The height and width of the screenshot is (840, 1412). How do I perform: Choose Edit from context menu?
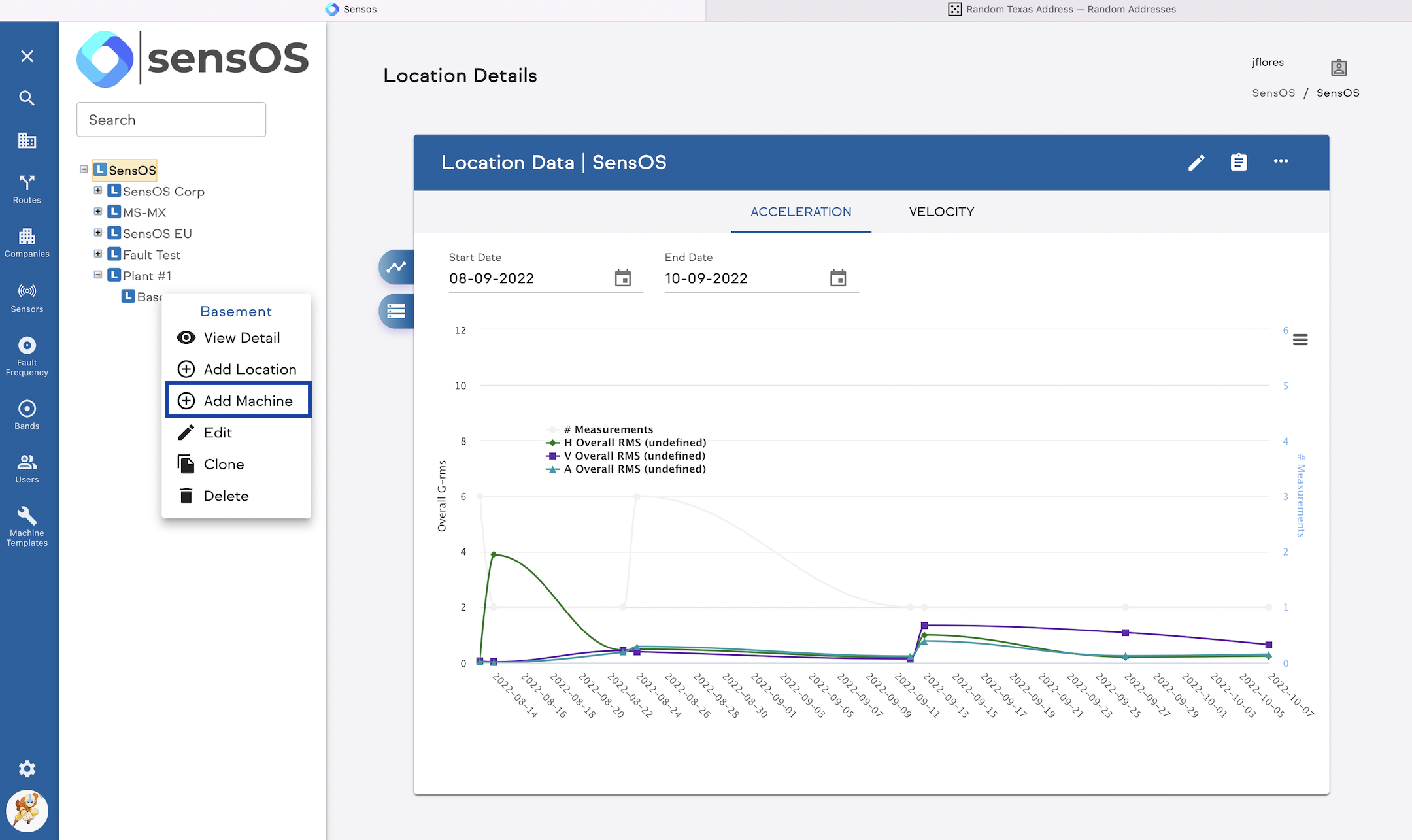pyautogui.click(x=237, y=433)
